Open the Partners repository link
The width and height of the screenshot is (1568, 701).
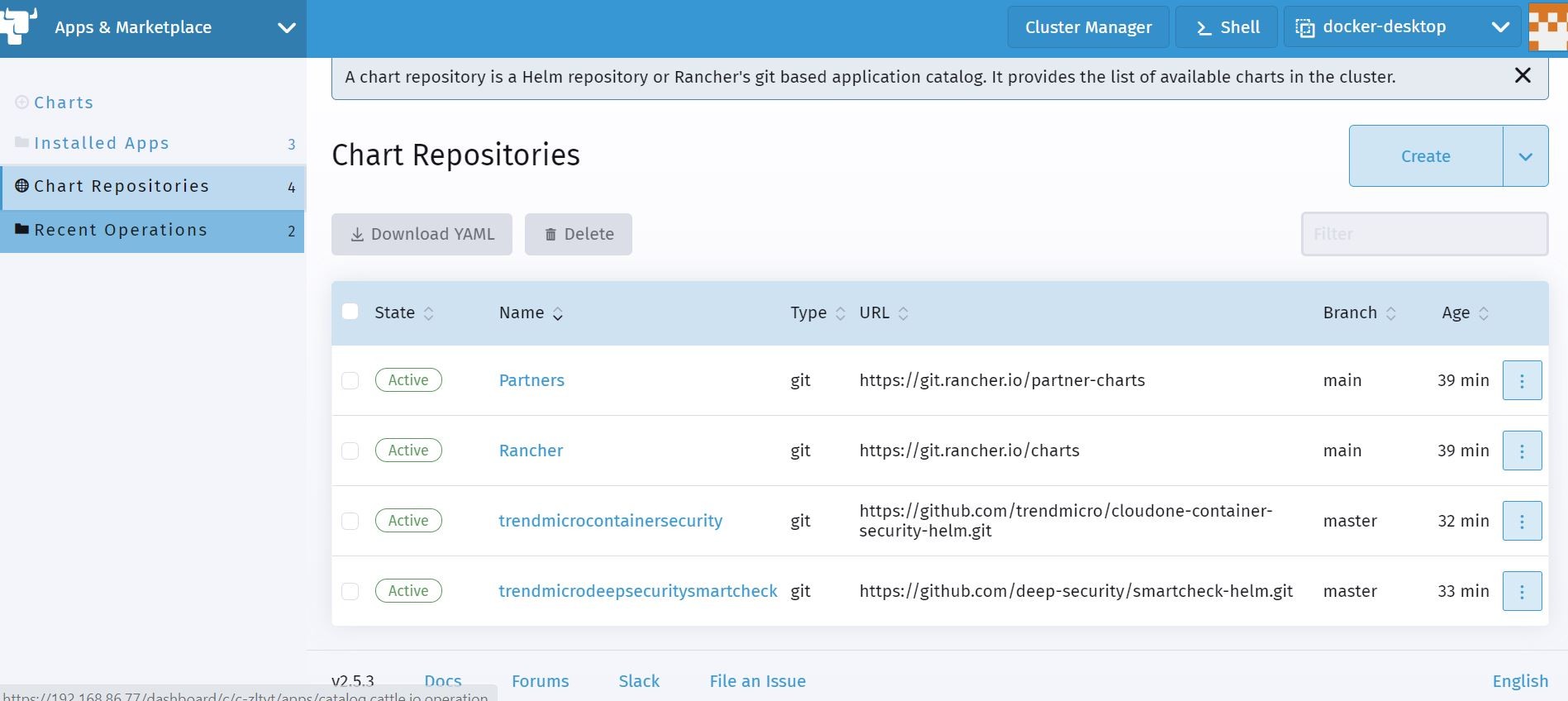(x=531, y=380)
